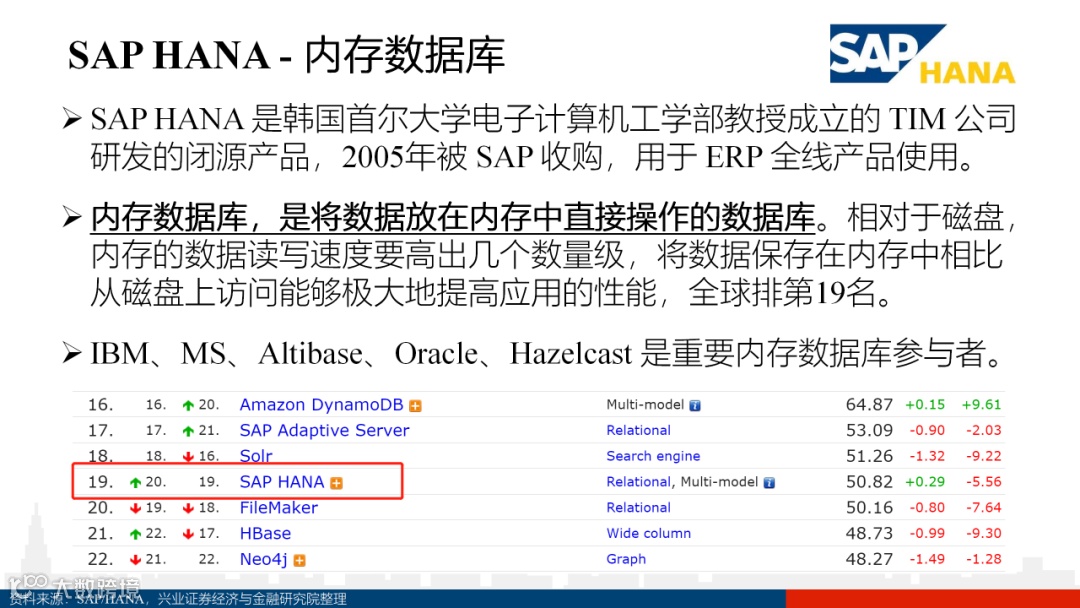Viewport: 1080px width, 608px height.
Task: Click the Solr database link
Action: click(256, 456)
